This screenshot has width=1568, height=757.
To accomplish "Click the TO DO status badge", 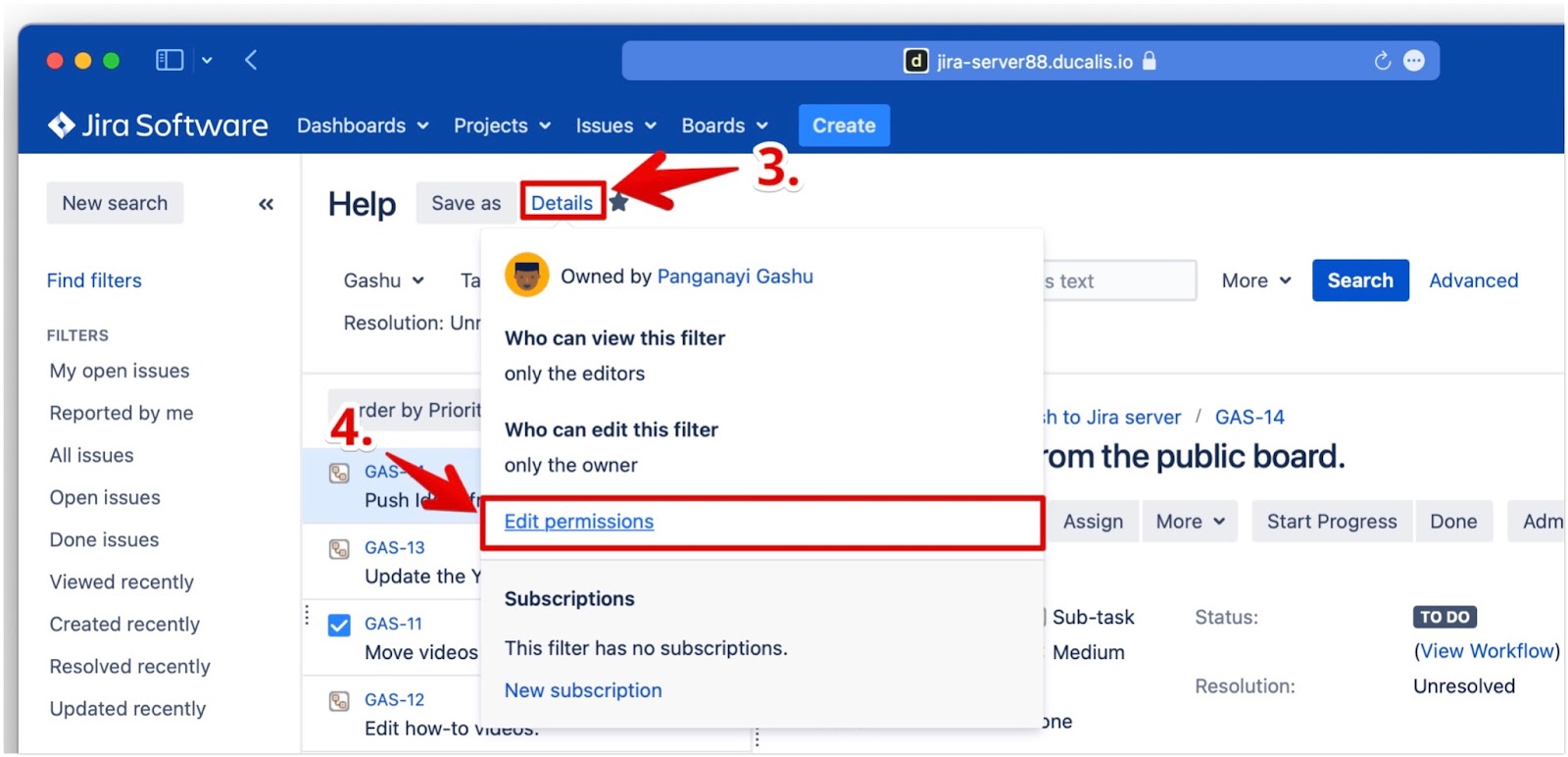I will pyautogui.click(x=1445, y=617).
